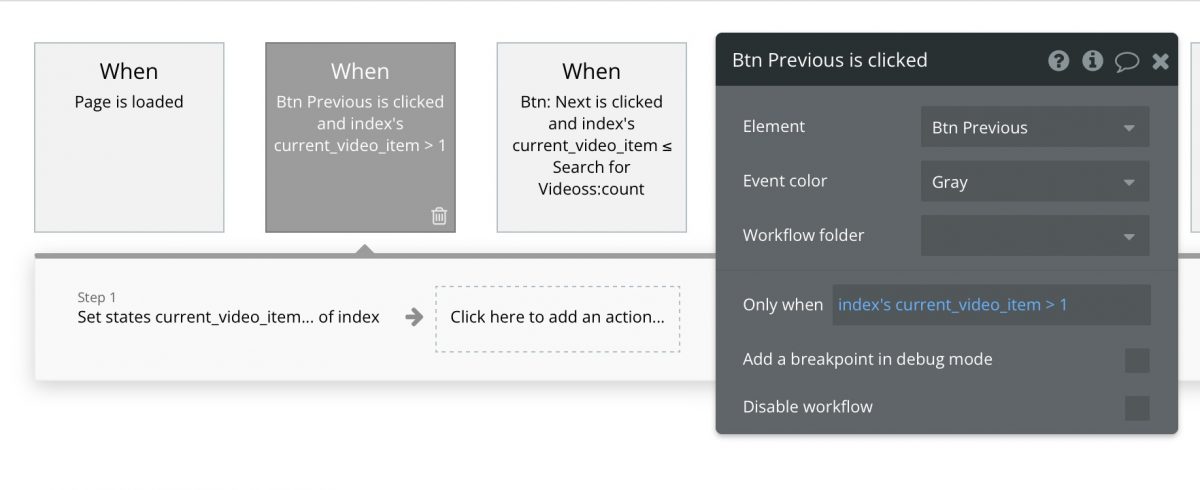Click the Element dropdown arrow
The width and height of the screenshot is (1200, 490).
tap(1129, 129)
